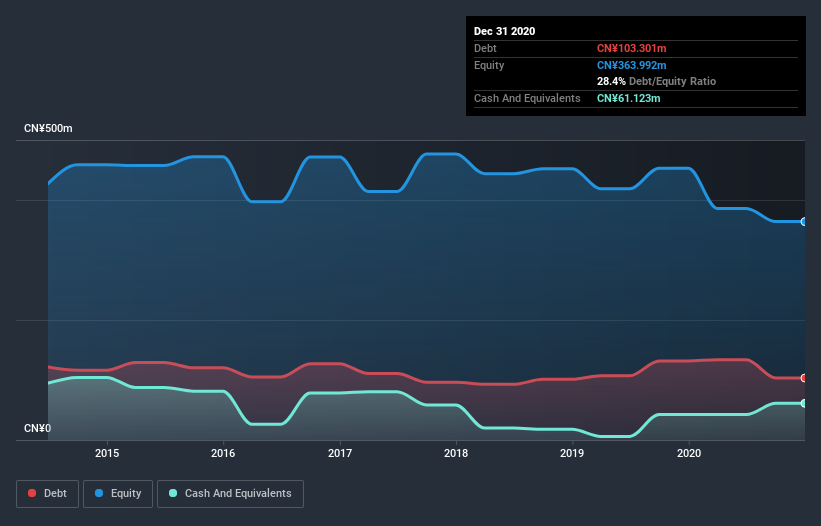Screen dimensions: 821x526
Task: Select the red Debt endpoint marker
Action: coord(804,378)
